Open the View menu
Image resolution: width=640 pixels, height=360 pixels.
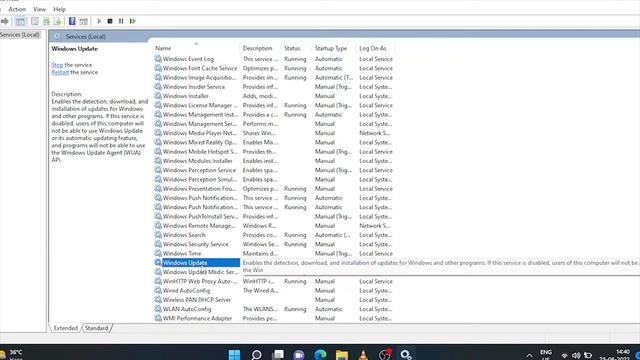40,9
